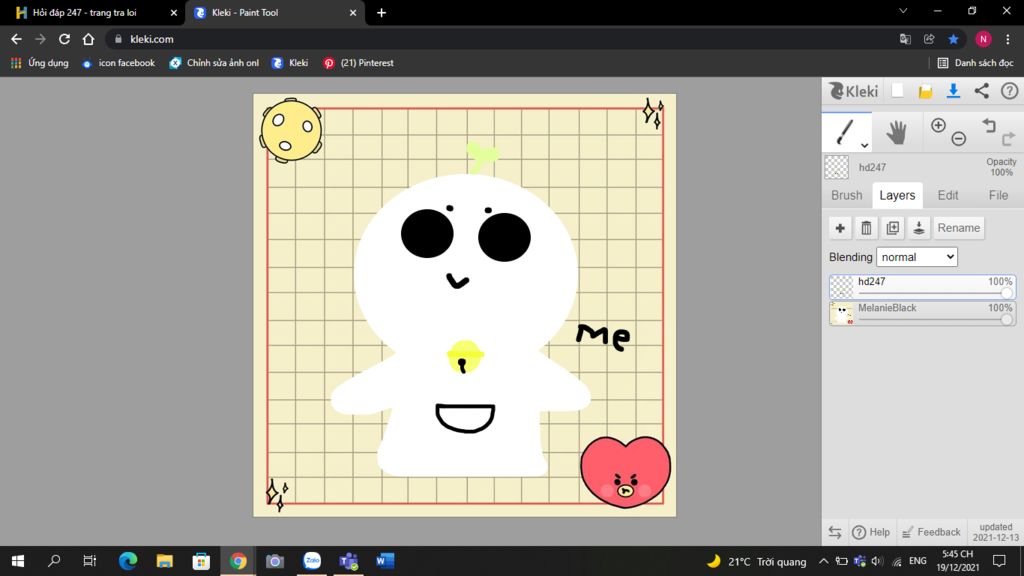The height and width of the screenshot is (576, 1024).
Task: Open Windows Start menu
Action: click(18, 561)
